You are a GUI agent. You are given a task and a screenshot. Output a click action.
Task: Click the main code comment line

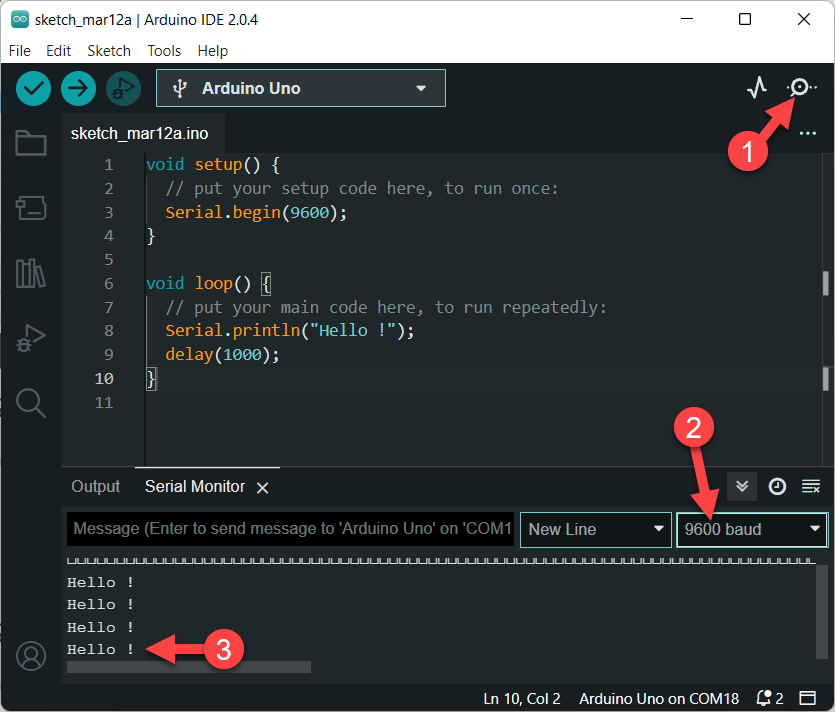386,307
